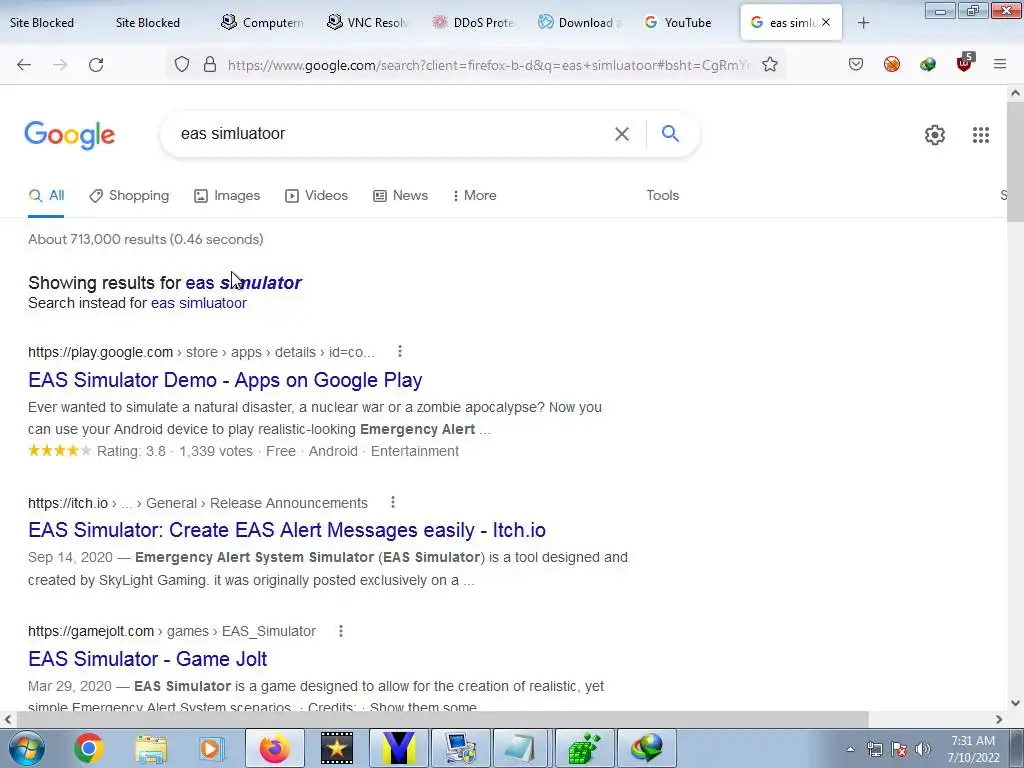Switch to the first Site Blocked tab

click(x=42, y=22)
